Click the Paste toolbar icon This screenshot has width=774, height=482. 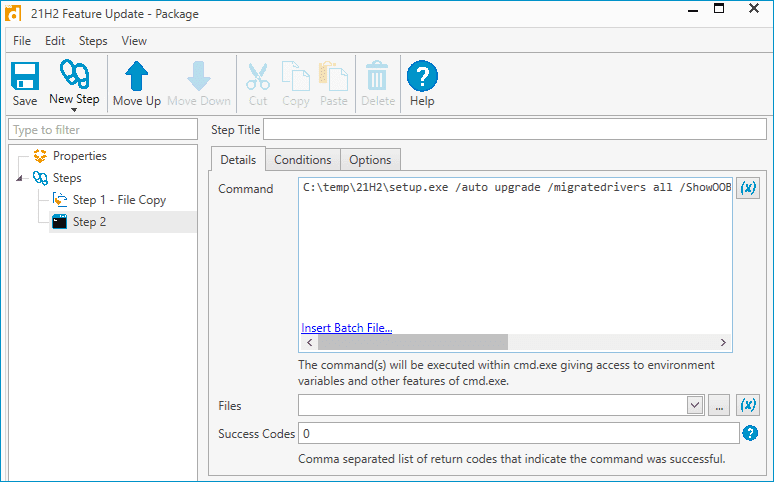334,77
